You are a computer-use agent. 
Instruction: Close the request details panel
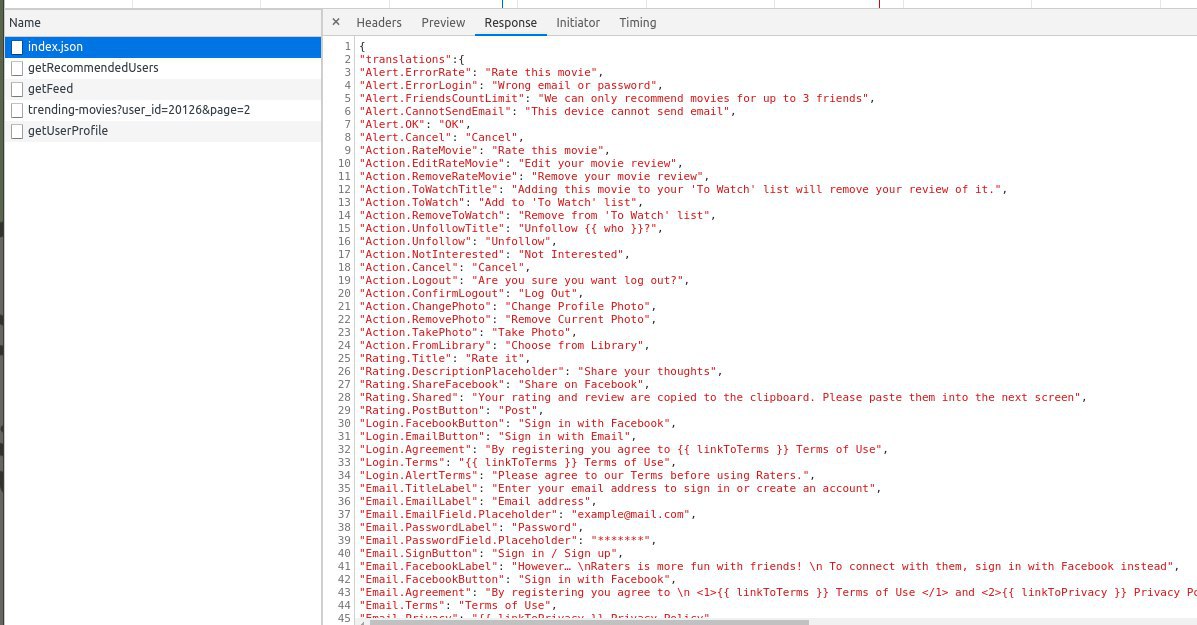tap(336, 22)
